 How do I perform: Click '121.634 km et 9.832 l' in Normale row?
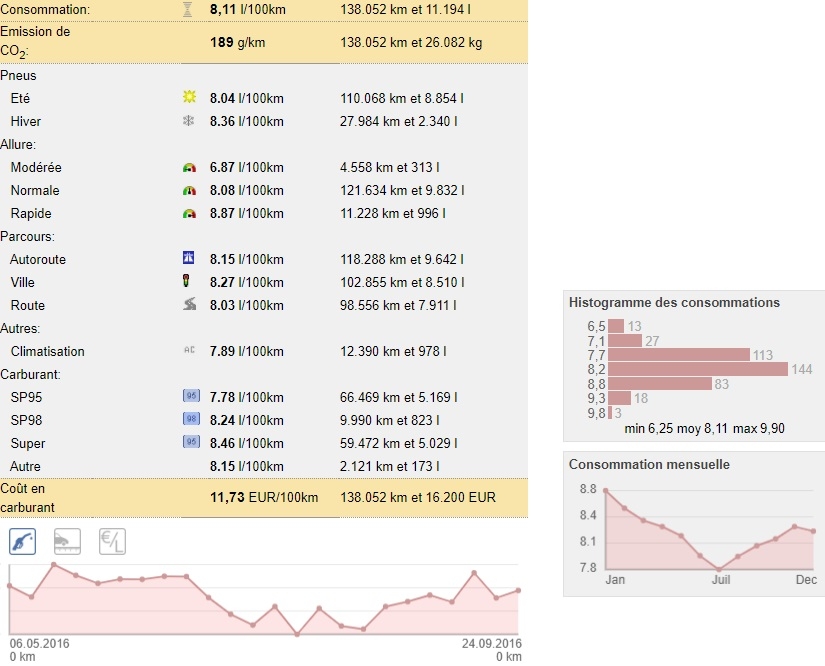point(402,190)
